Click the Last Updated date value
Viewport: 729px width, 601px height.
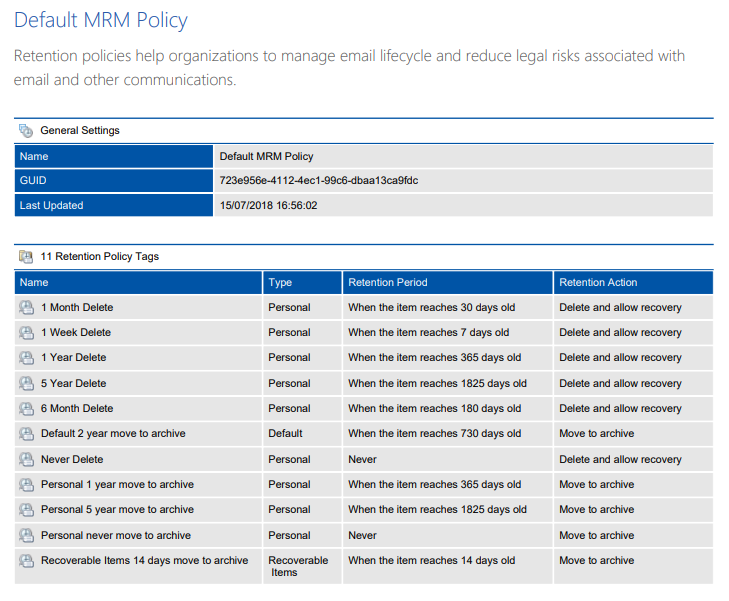(x=268, y=206)
